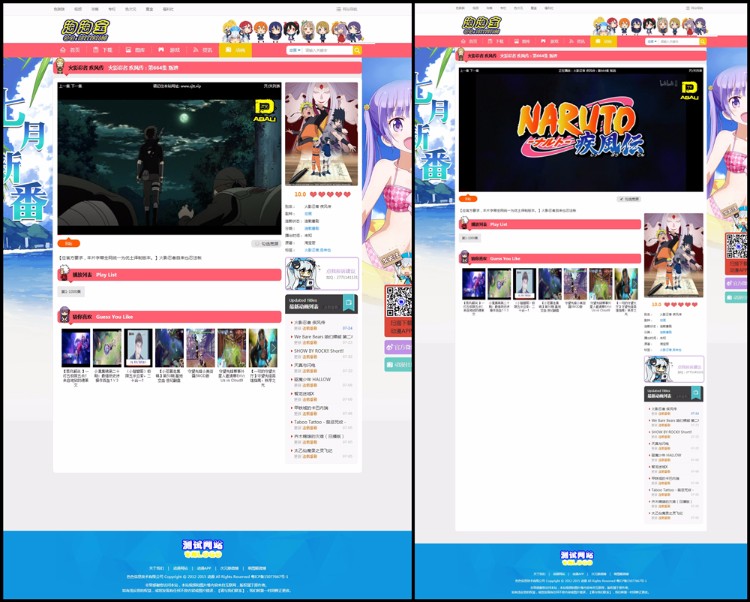Open the 'HALLOW' entry in left updated list

pyautogui.click(x=312, y=379)
